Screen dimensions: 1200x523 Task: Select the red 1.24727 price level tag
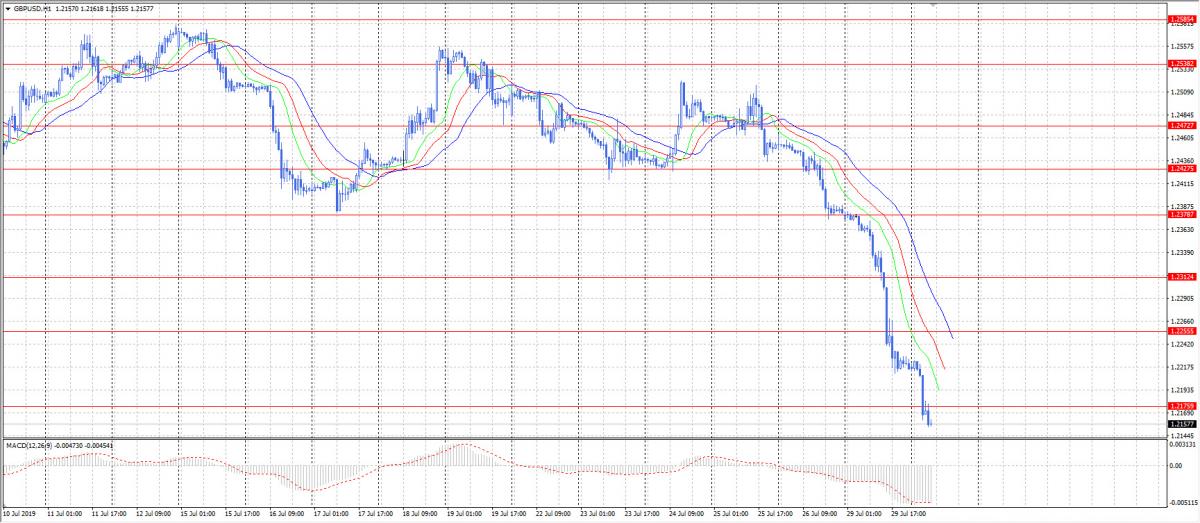pyautogui.click(x=1181, y=126)
